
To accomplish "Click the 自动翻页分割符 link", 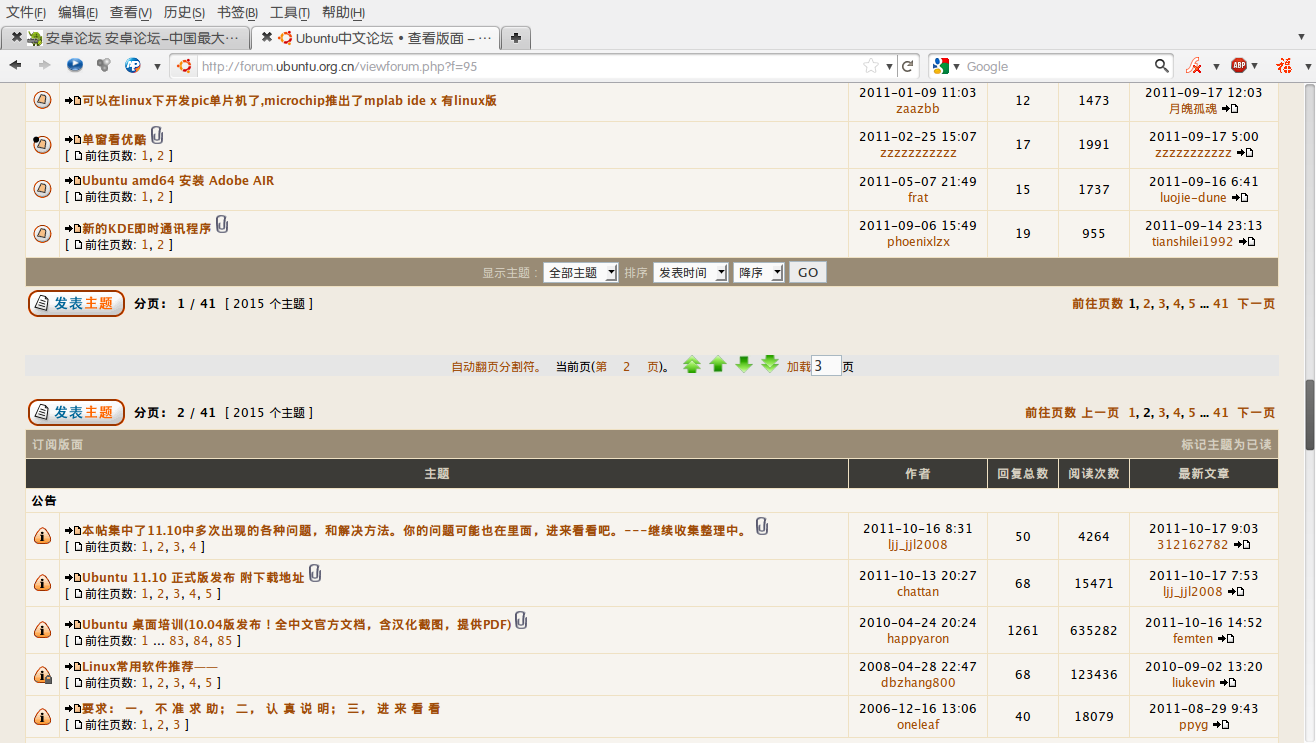I will (496, 367).
